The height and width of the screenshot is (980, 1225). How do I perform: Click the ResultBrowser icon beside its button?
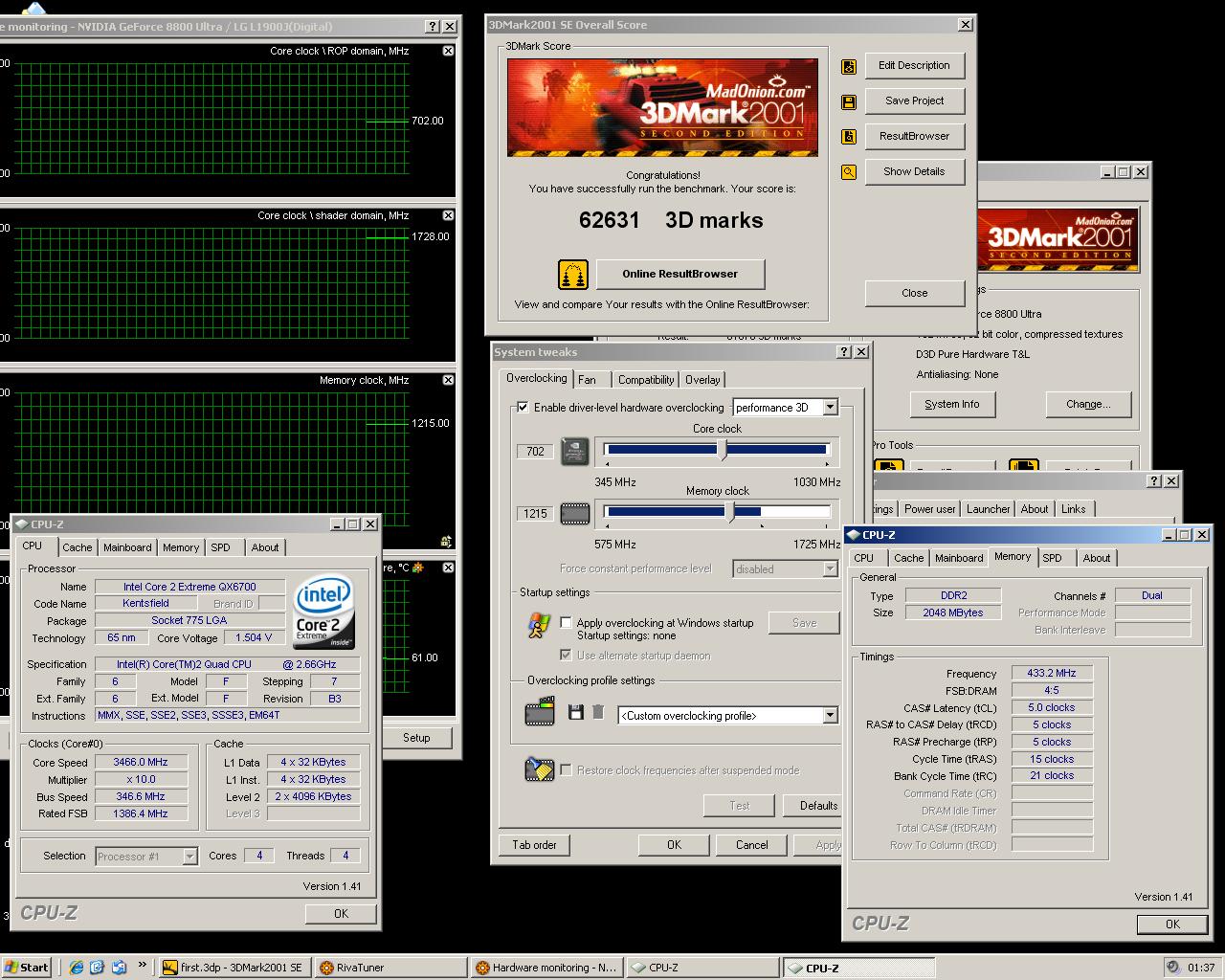click(848, 137)
